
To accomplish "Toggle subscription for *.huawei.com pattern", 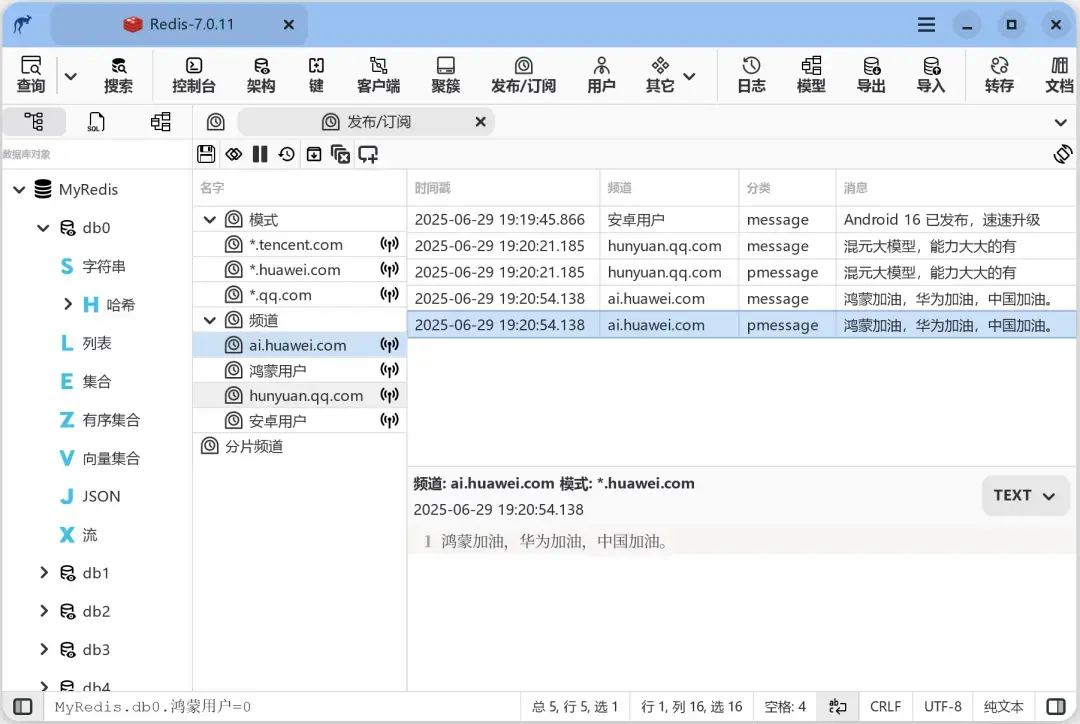I will pyautogui.click(x=390, y=269).
